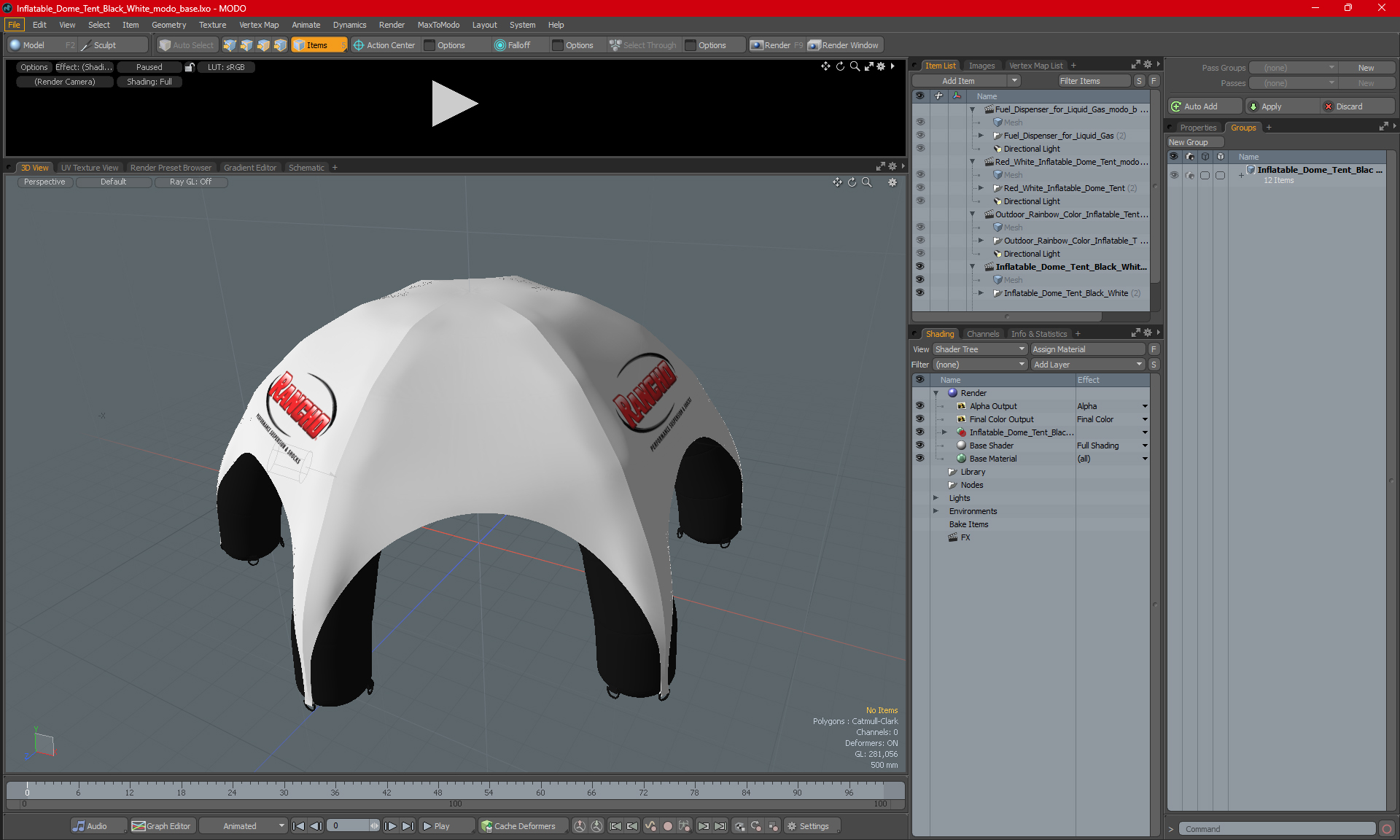Toggle visibility of Fuel_Dispenser_for_Liquid_Gas folder
1400x840 pixels.
coord(920,135)
